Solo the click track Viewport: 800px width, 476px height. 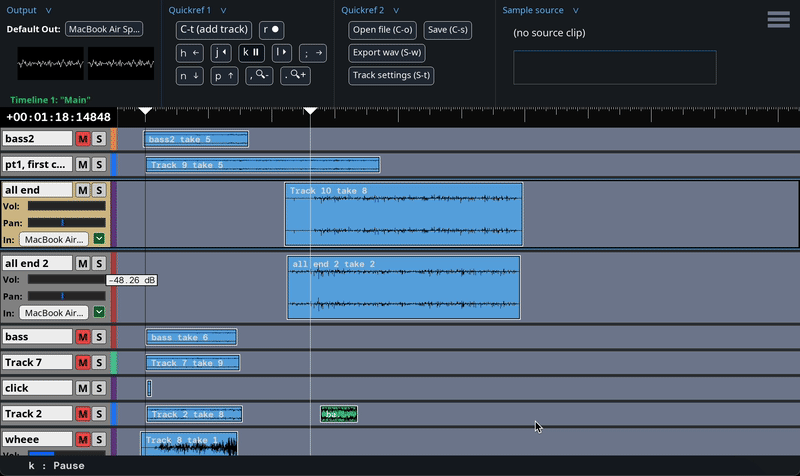pyautogui.click(x=99, y=388)
